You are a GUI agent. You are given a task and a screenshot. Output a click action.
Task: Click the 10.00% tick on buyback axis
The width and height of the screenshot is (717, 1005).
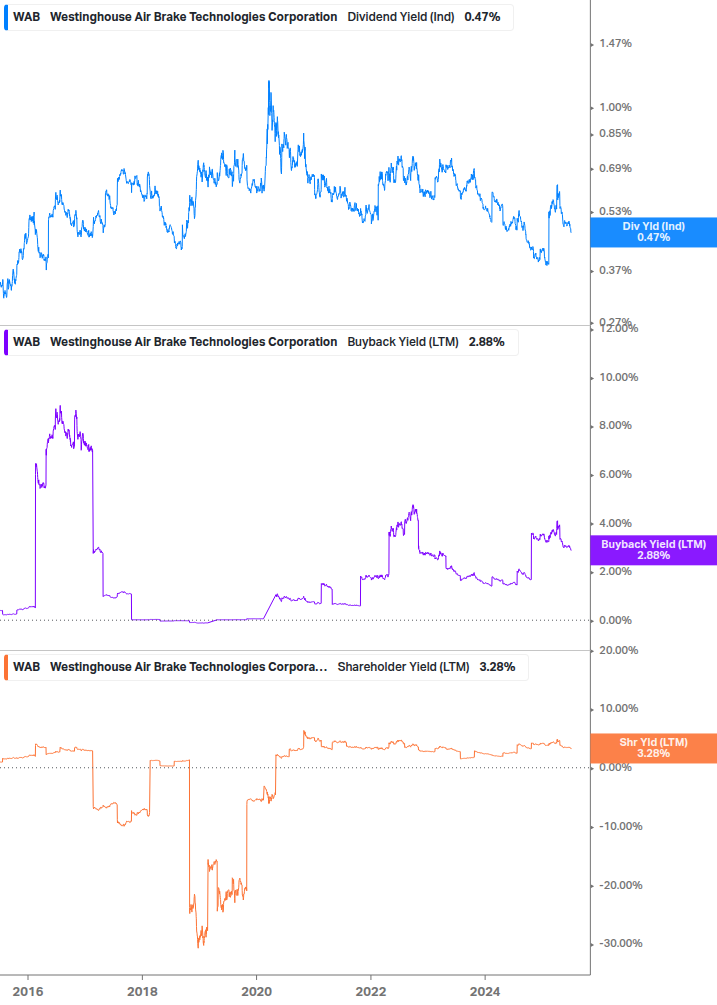tap(619, 378)
